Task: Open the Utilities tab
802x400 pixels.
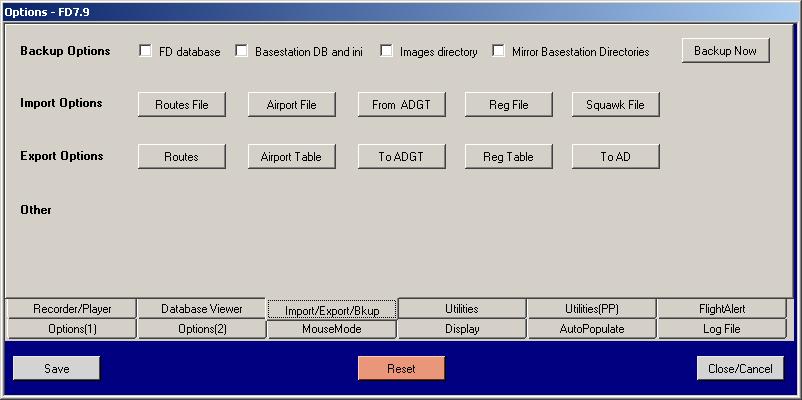Action: [461, 309]
